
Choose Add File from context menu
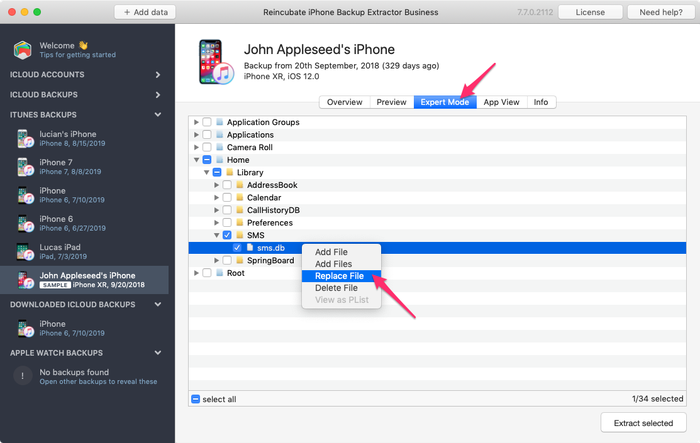[x=342, y=252]
